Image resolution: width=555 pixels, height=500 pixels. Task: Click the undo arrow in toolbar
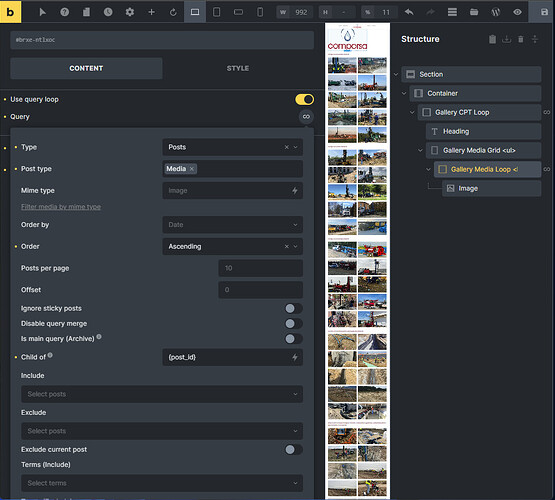pos(409,12)
